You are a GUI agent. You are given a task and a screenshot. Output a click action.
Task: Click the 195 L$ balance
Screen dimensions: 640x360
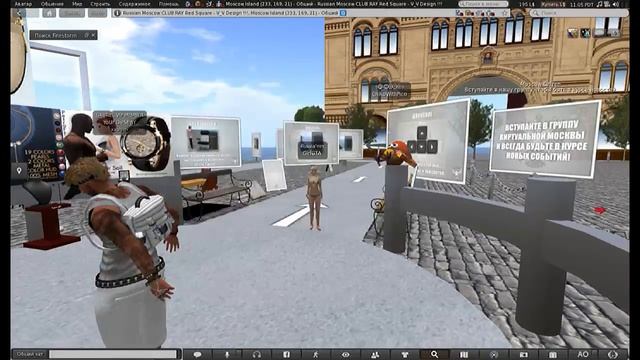(527, 4)
